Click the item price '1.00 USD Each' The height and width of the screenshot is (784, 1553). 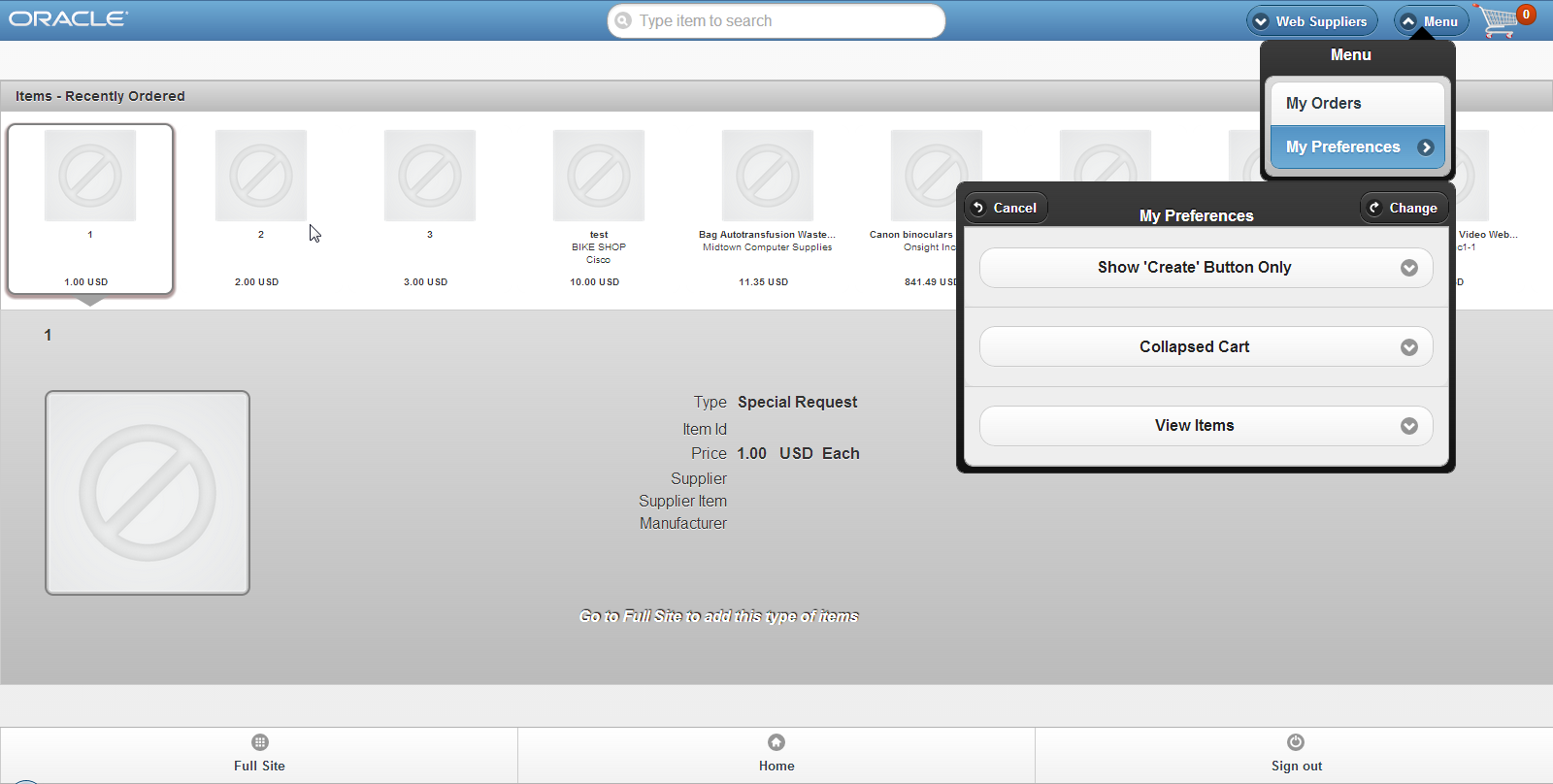coord(798,453)
